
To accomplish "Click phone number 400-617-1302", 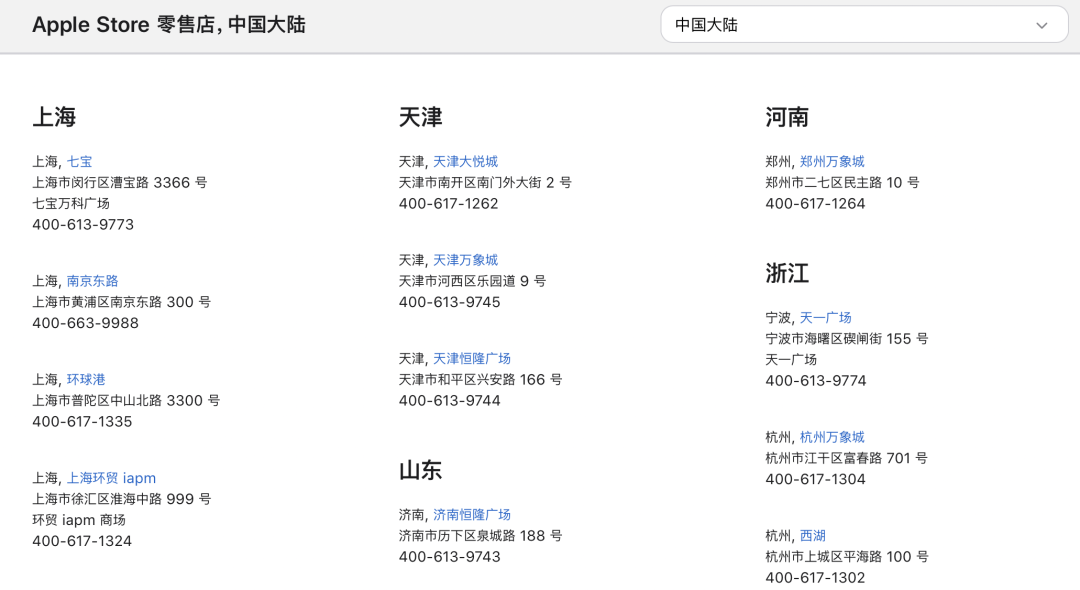I will (x=816, y=578).
